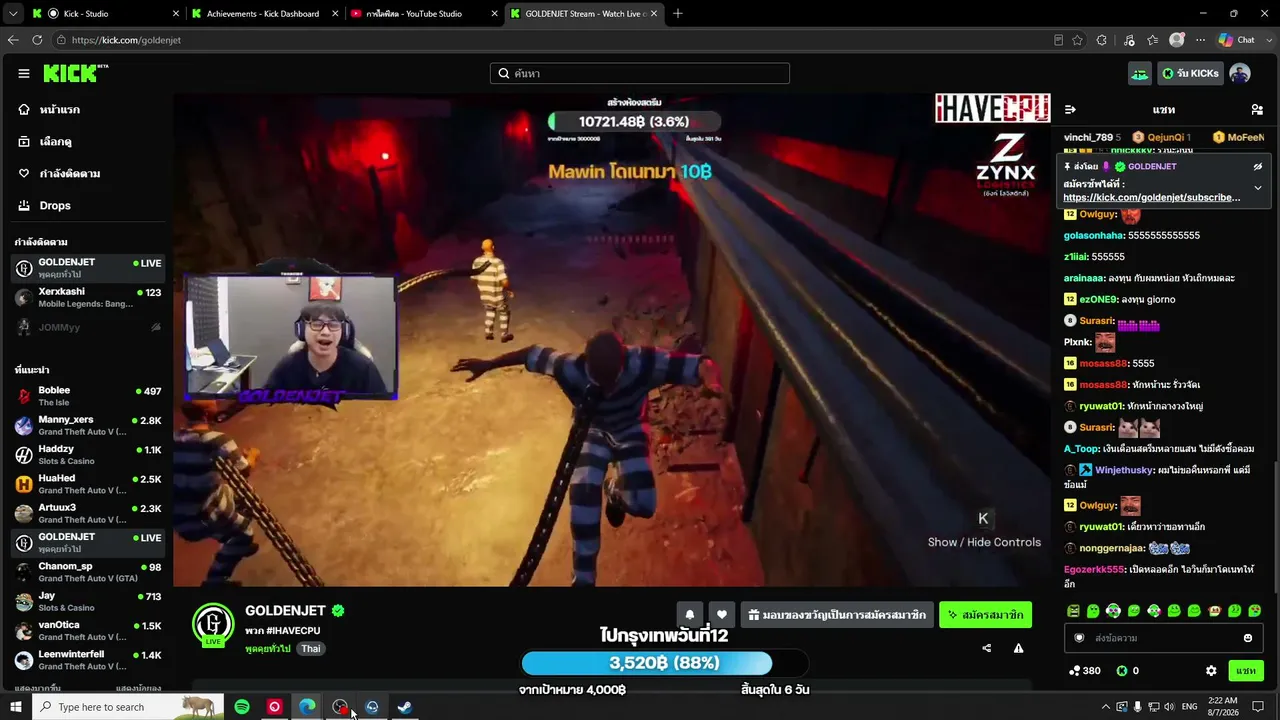The height and width of the screenshot is (720, 1280).
Task: Open the browser media control icon
Action: pos(1129,40)
